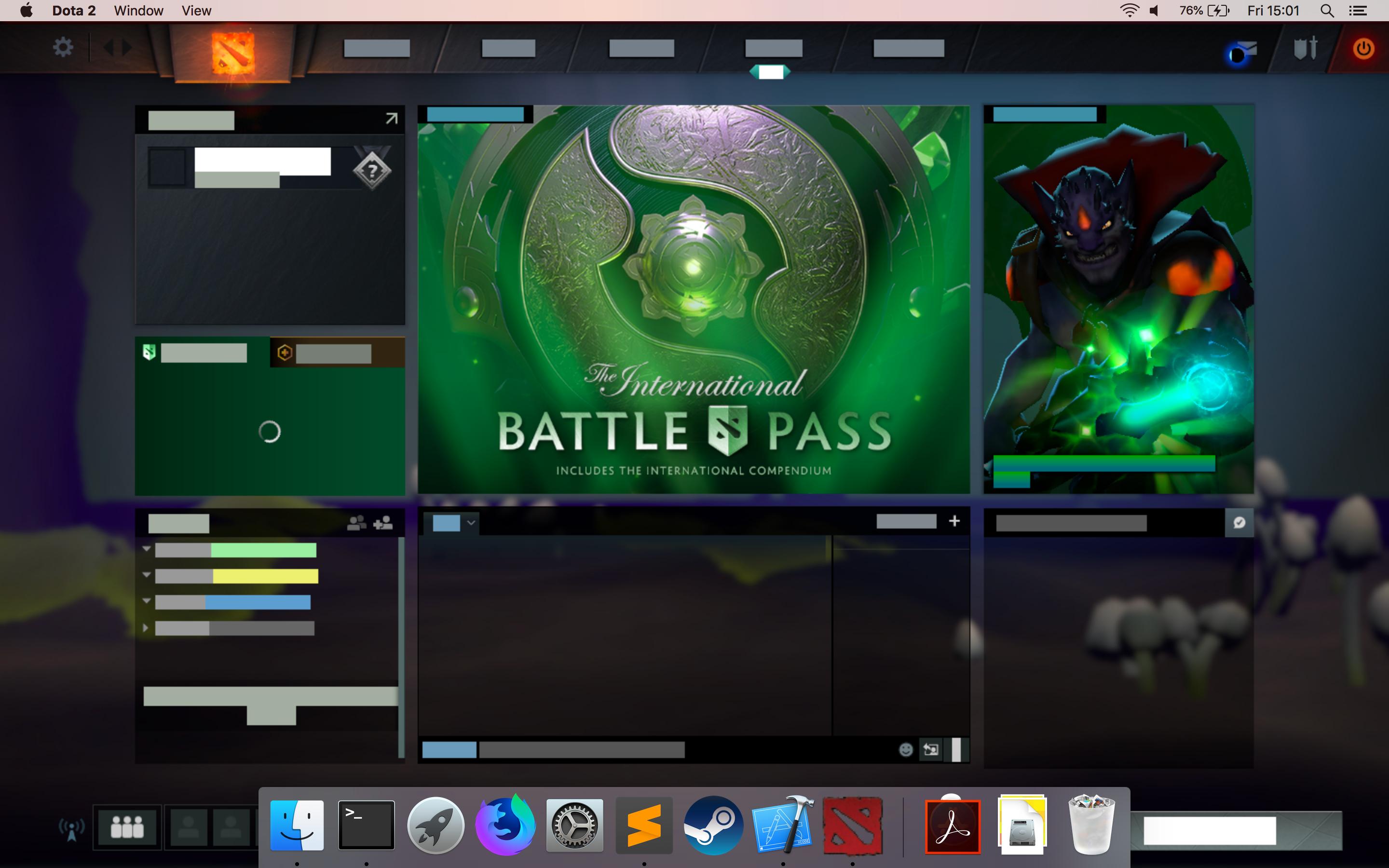Expand the profile panel via the diagonal arrow

[x=392, y=118]
